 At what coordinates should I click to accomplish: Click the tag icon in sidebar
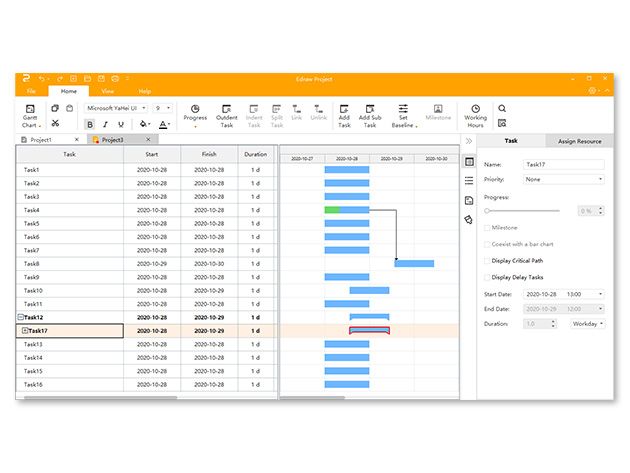468,220
